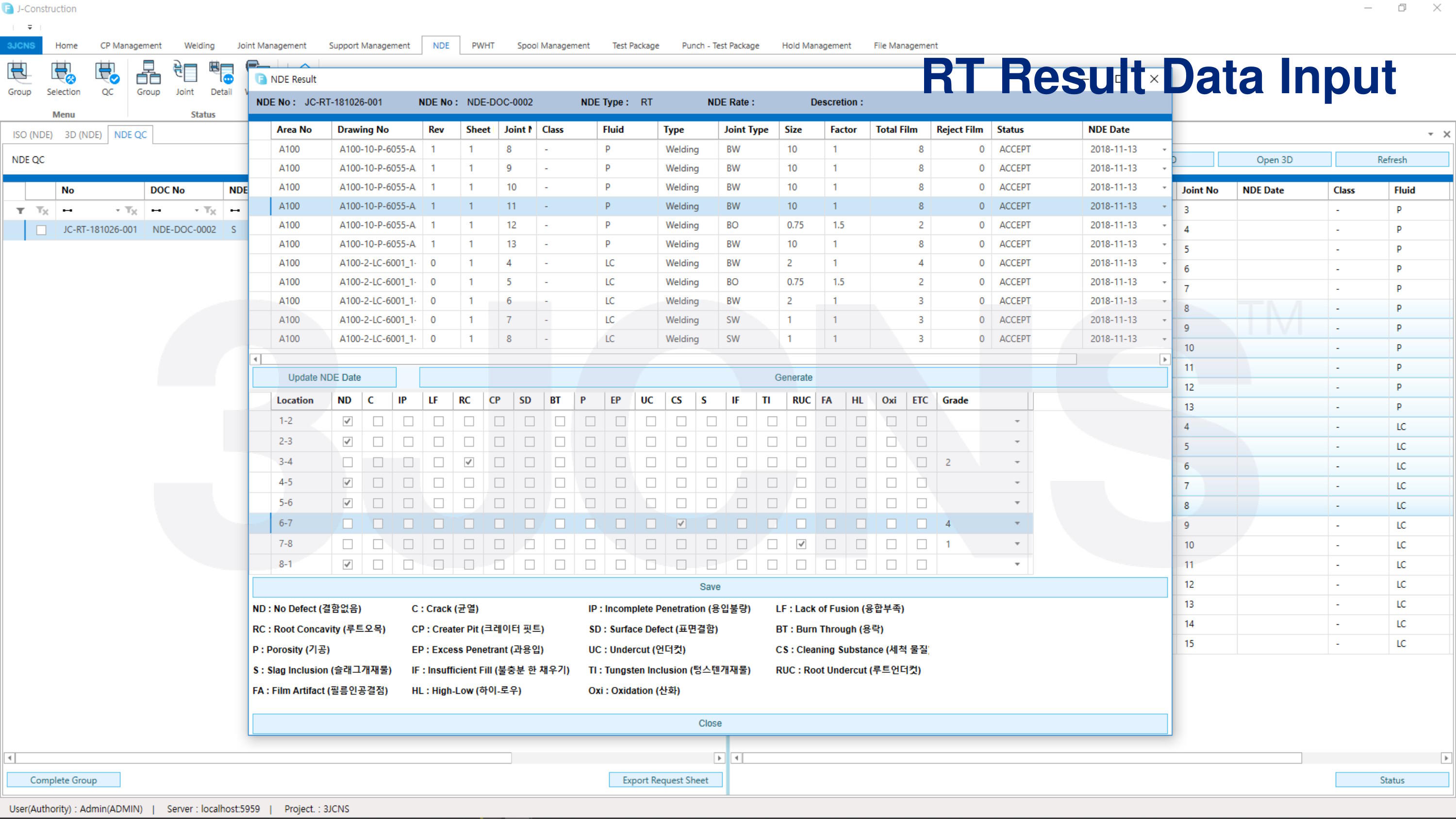
Task: Uncheck RC for location 3-4
Action: tap(468, 462)
